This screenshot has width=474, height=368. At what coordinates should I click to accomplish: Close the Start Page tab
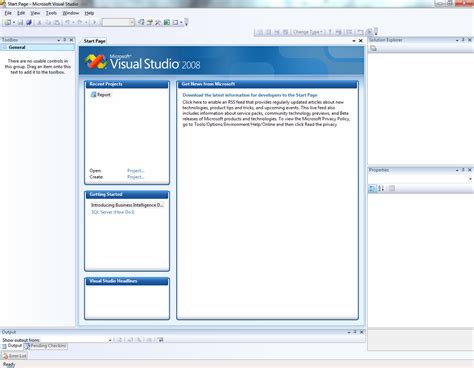pos(360,41)
